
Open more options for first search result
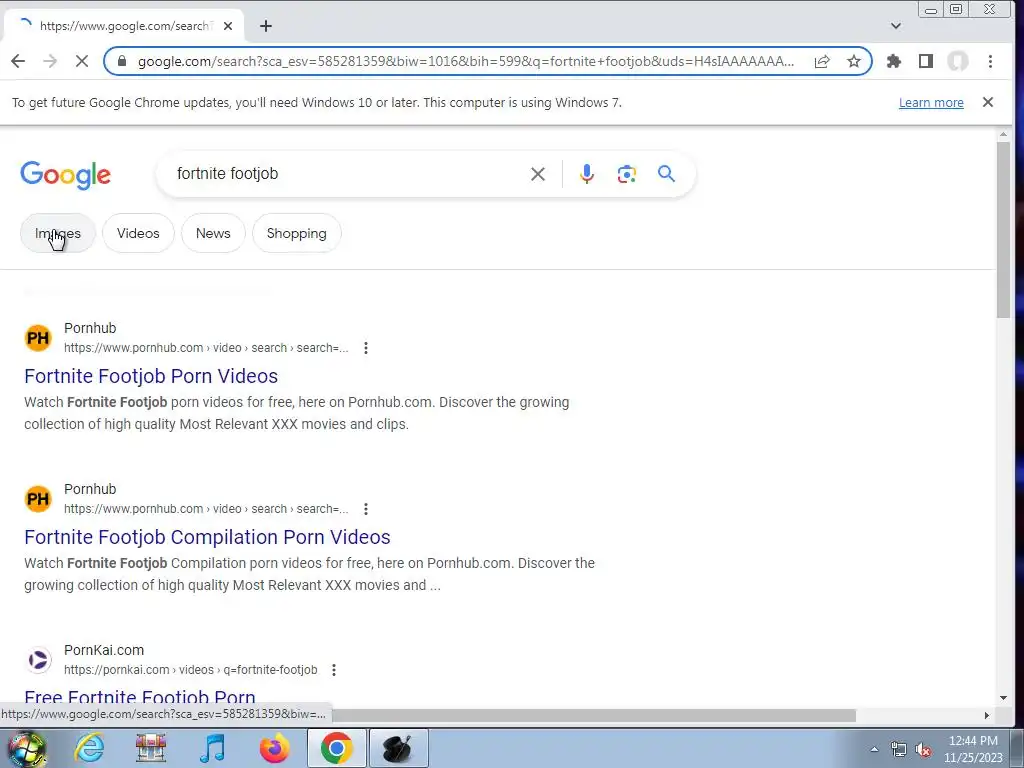[x=366, y=348]
